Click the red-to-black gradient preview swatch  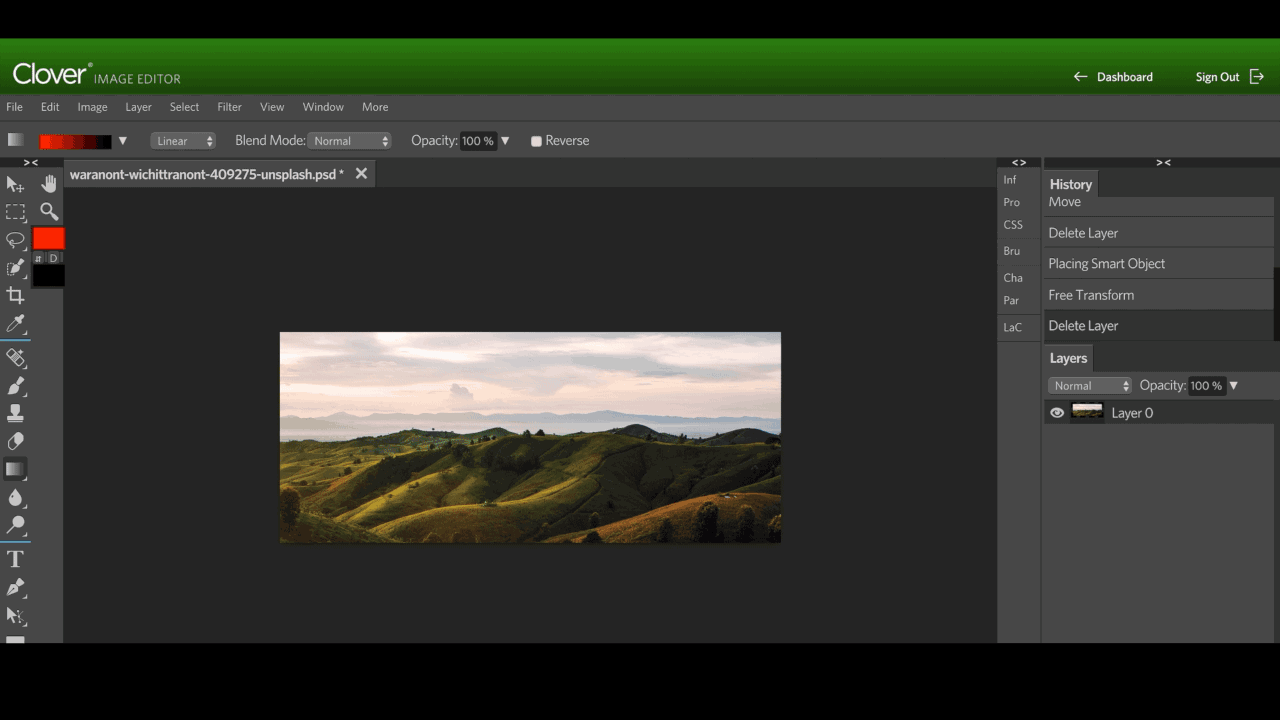coord(76,141)
